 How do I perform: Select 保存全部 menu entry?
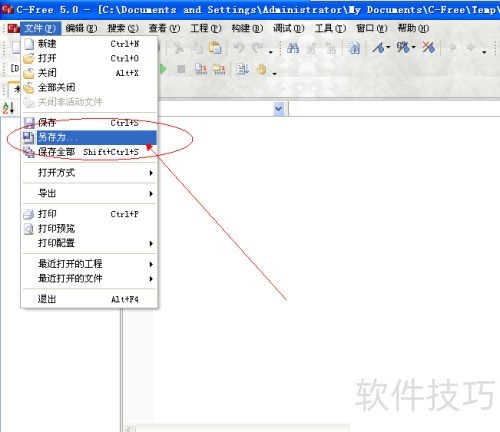click(x=89, y=152)
